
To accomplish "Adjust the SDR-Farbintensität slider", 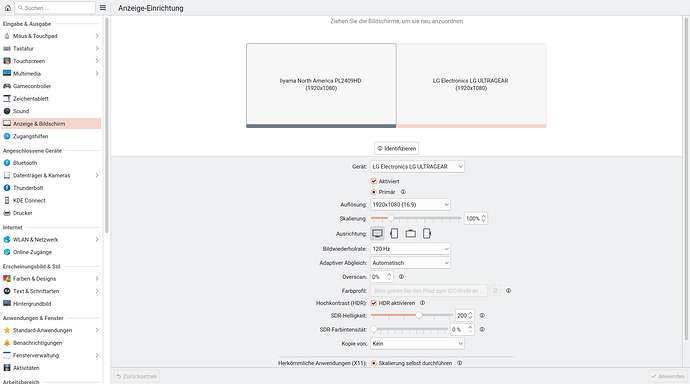I will (x=409, y=329).
